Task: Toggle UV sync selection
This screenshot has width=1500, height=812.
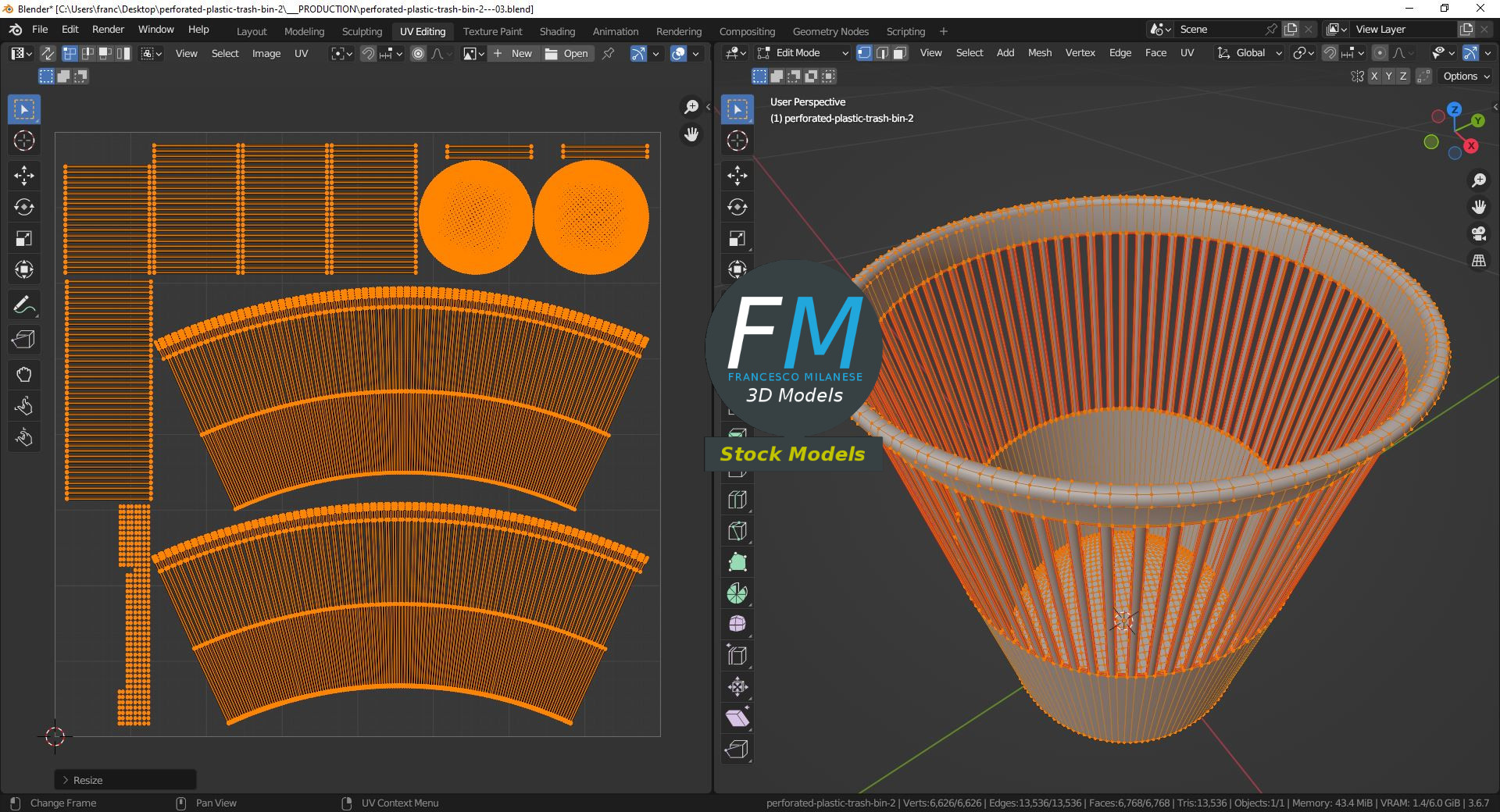Action: [x=48, y=53]
